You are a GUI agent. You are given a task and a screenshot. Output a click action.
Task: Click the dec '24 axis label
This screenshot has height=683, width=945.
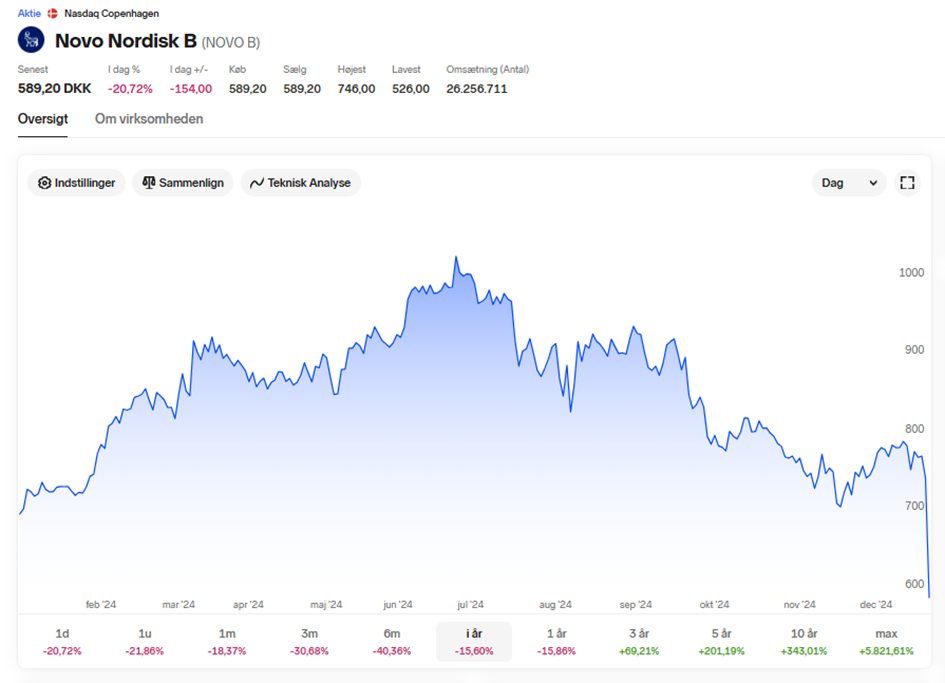click(x=876, y=604)
